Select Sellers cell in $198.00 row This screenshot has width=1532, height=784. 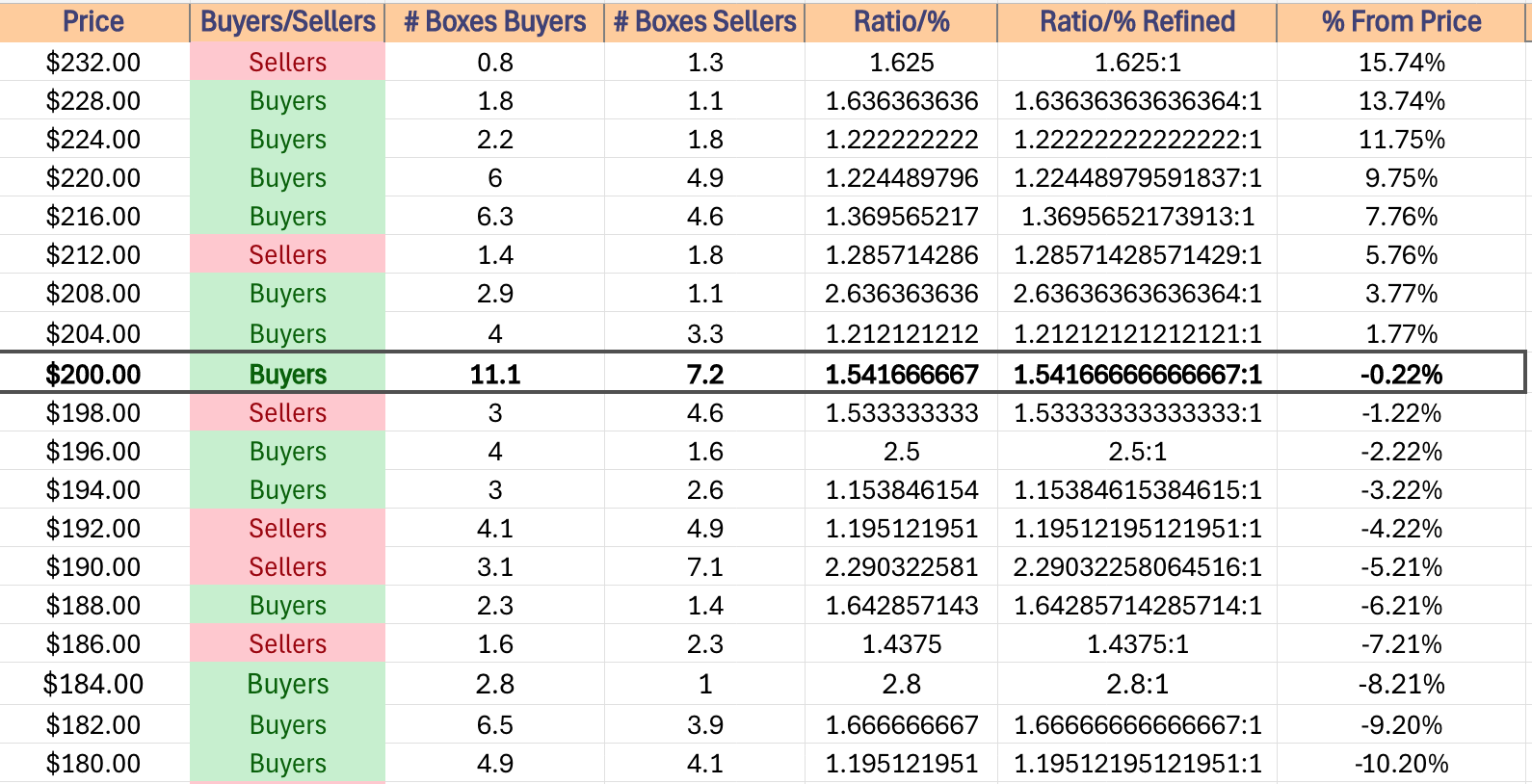pos(287,413)
